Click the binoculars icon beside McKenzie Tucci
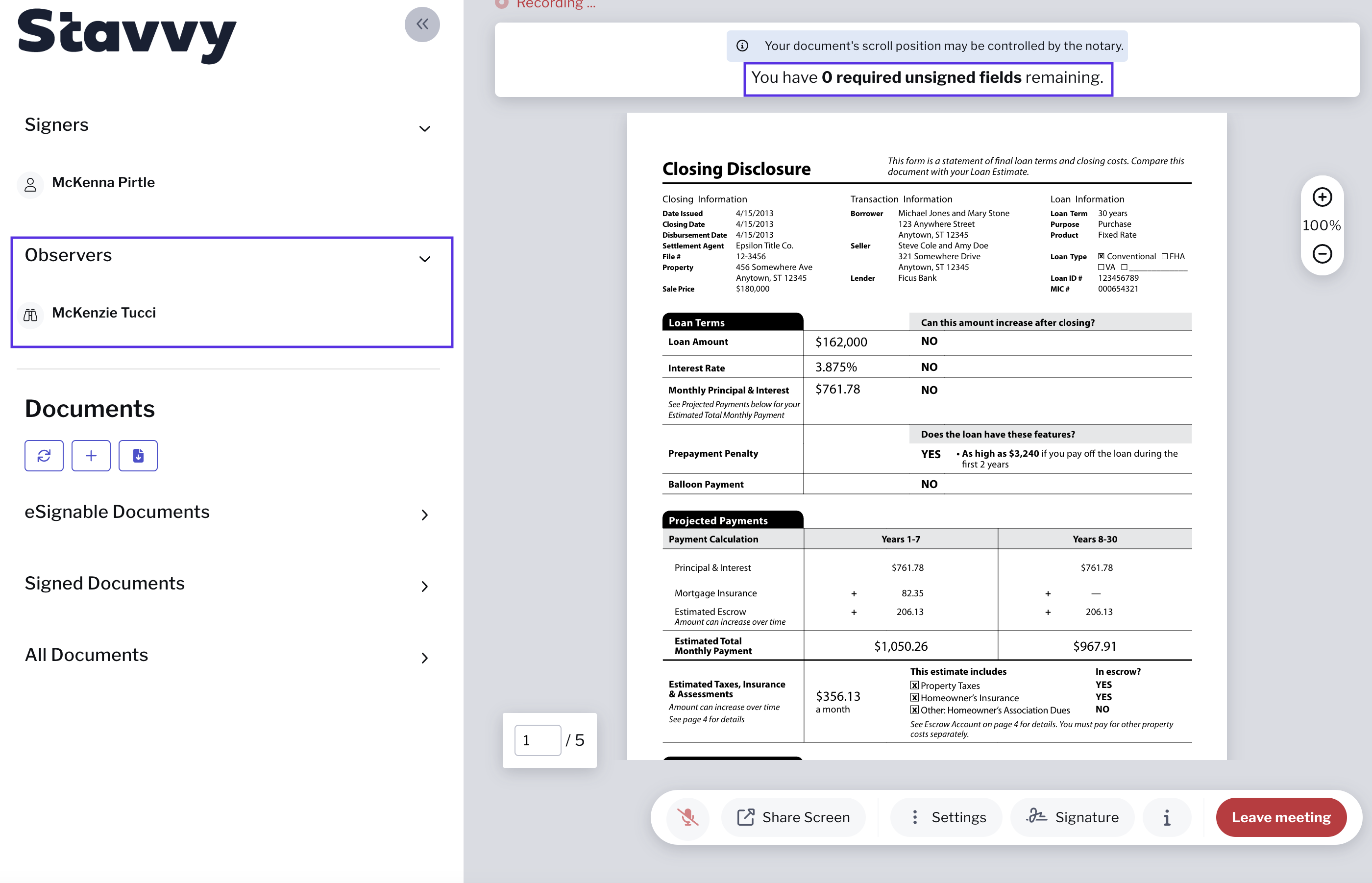 coord(30,315)
